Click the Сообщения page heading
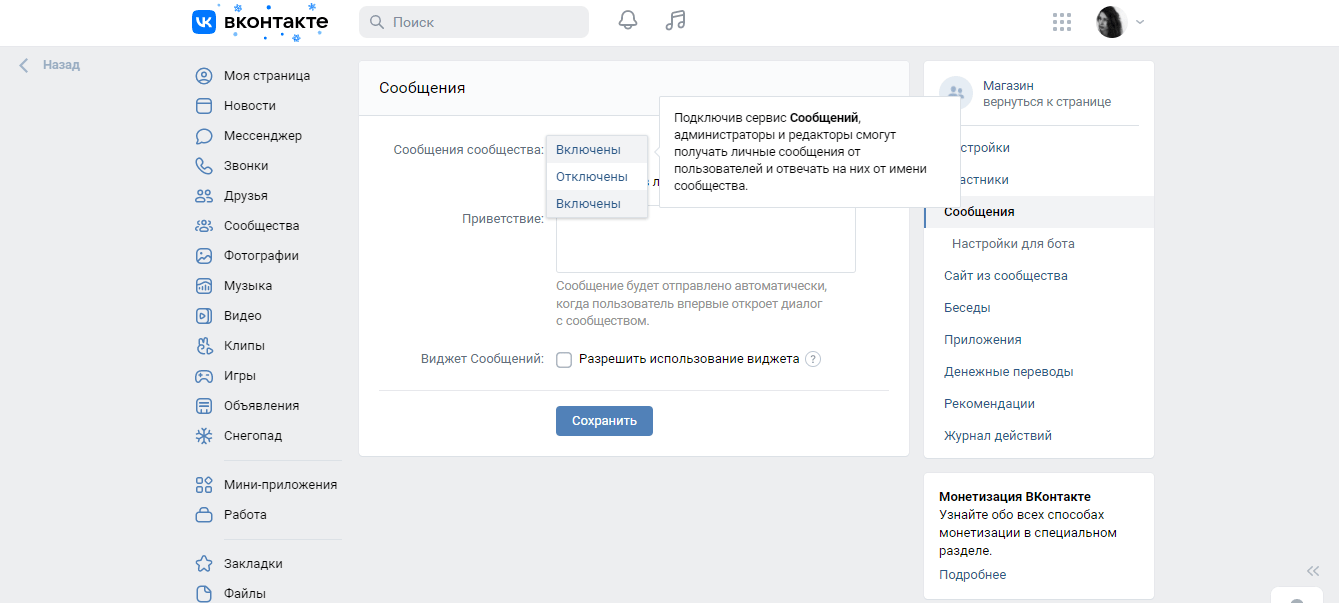The height and width of the screenshot is (603, 1339). [422, 88]
